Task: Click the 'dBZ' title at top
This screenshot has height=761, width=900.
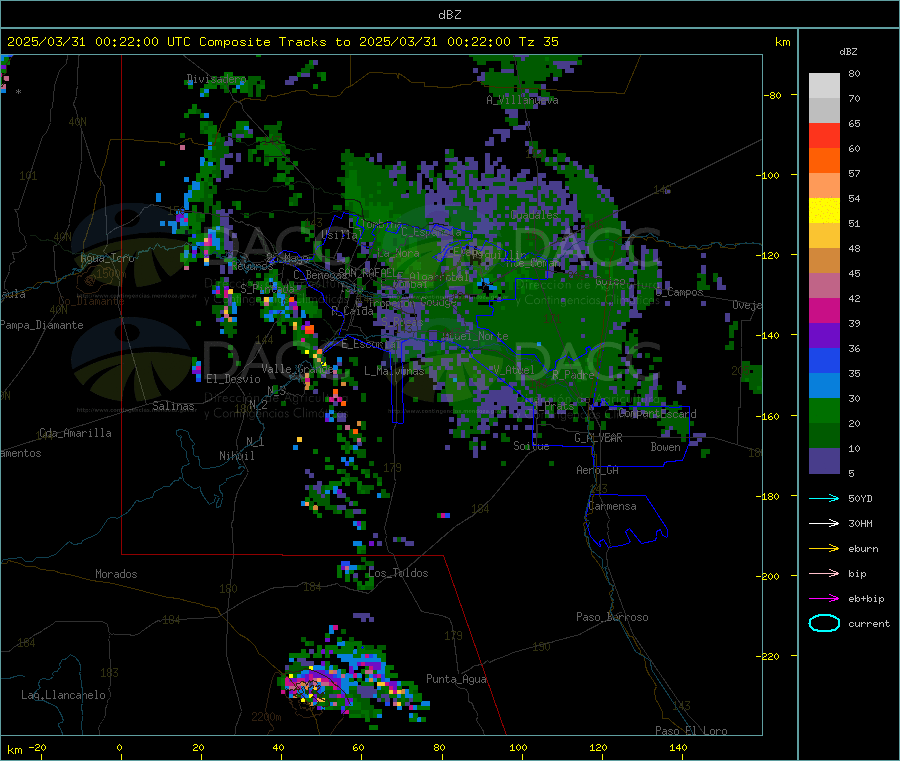Action: (x=449, y=14)
